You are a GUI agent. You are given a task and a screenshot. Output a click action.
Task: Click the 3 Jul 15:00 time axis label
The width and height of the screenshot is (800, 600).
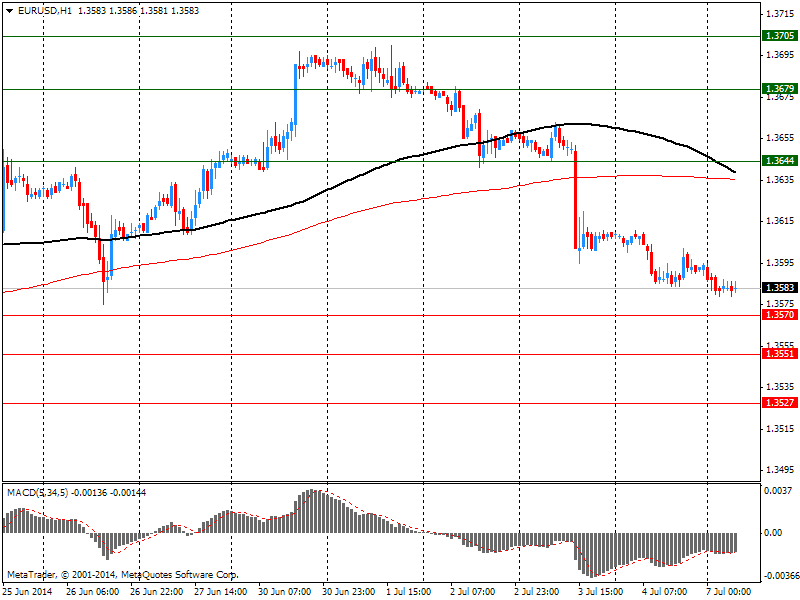(x=601, y=592)
